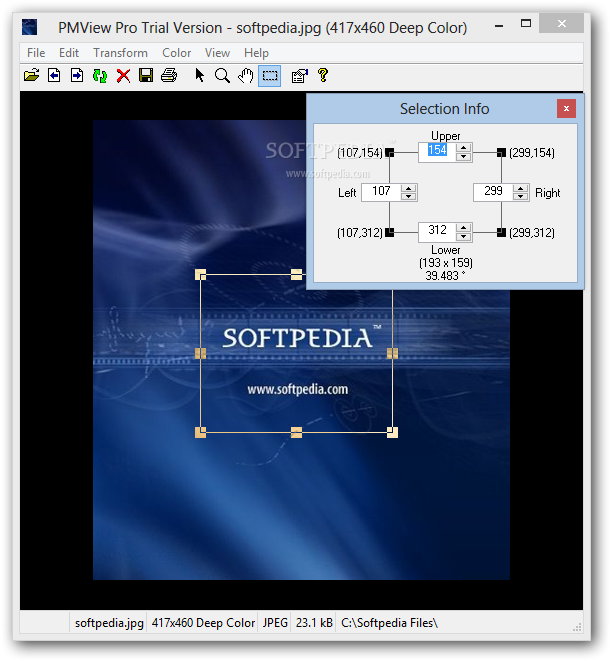Viewport: 611px width, 661px height.
Task: Click the lower-right corner handle in Selection Info
Action: pos(501,232)
